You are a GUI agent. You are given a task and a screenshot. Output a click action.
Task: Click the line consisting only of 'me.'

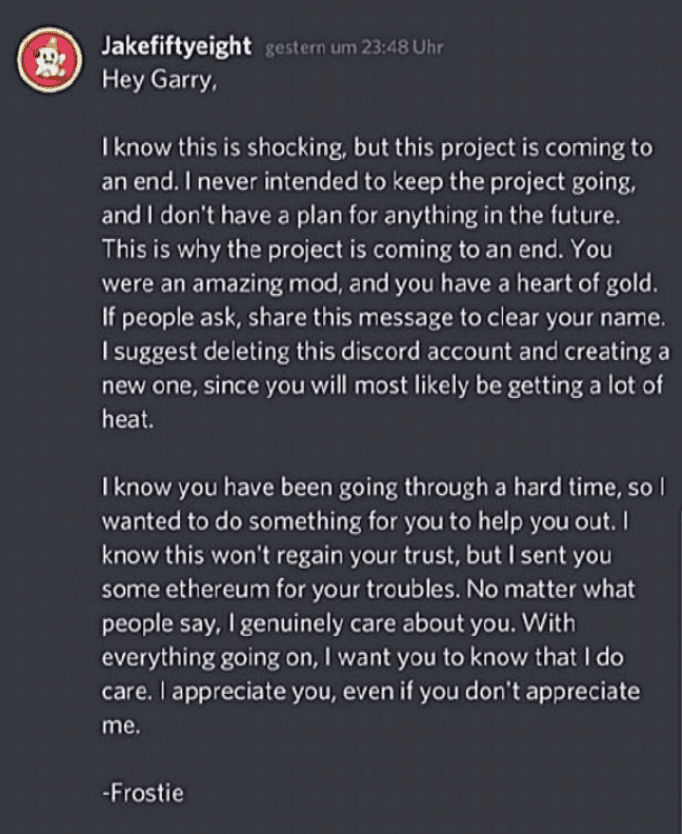click(x=121, y=726)
